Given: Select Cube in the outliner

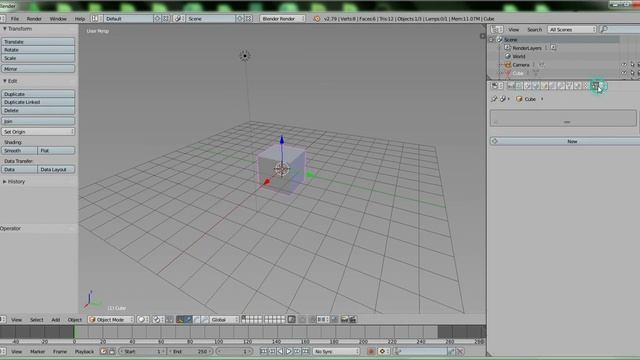Looking at the screenshot, I should point(518,73).
